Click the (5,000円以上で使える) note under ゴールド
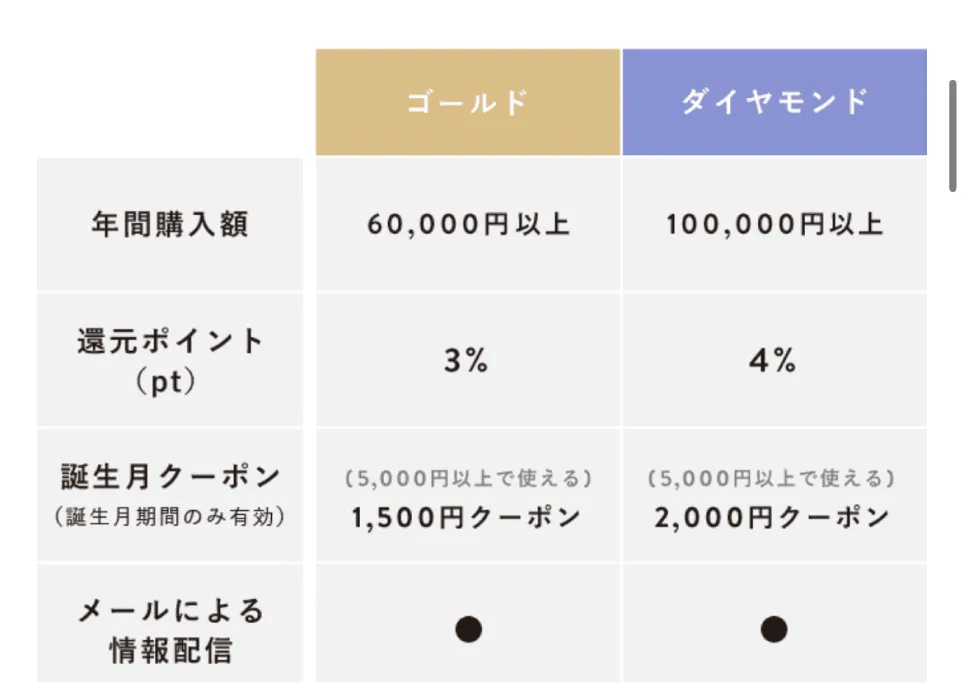The image size is (964, 683). pos(467,479)
